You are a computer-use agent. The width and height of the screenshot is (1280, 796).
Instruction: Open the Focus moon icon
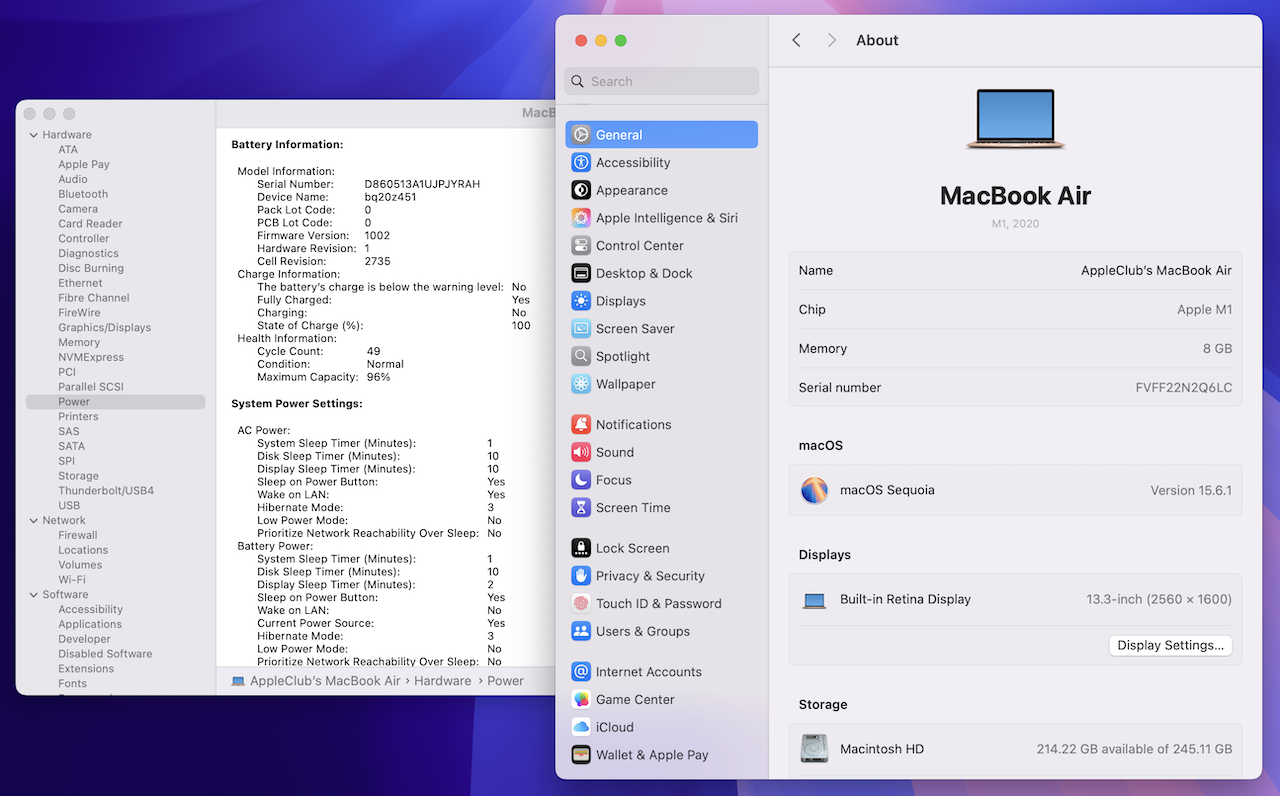[581, 480]
